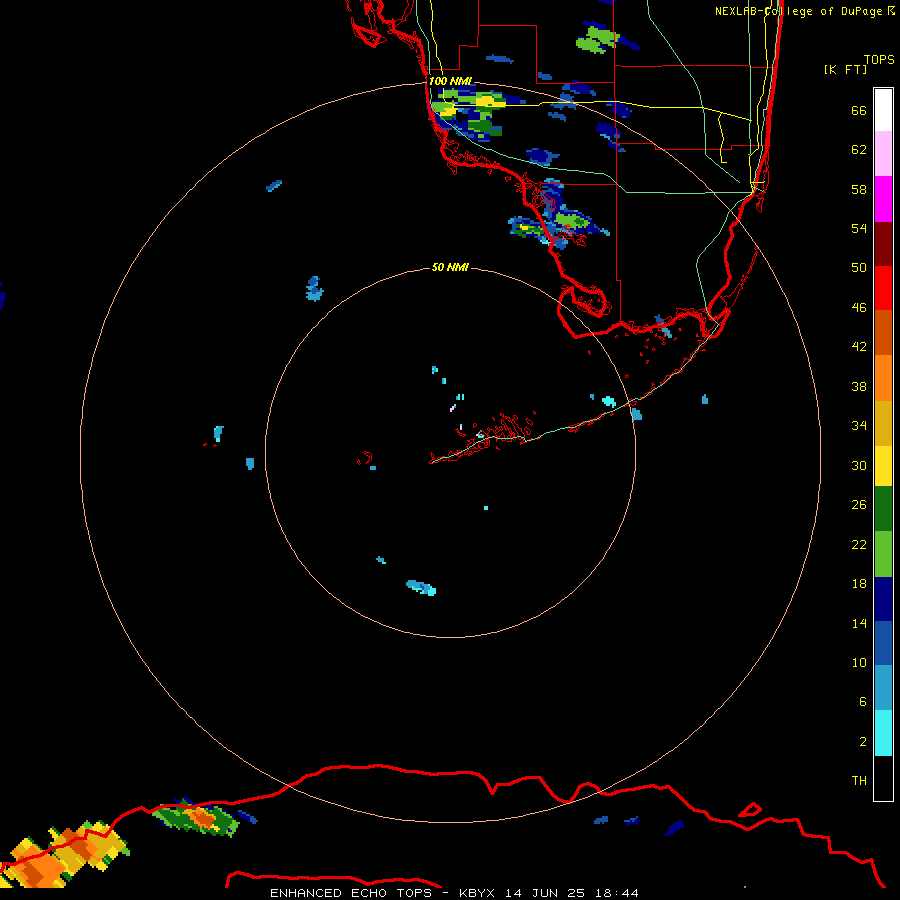Click the cyan 10 kft legend swatch
900x900 pixels.
click(x=883, y=733)
